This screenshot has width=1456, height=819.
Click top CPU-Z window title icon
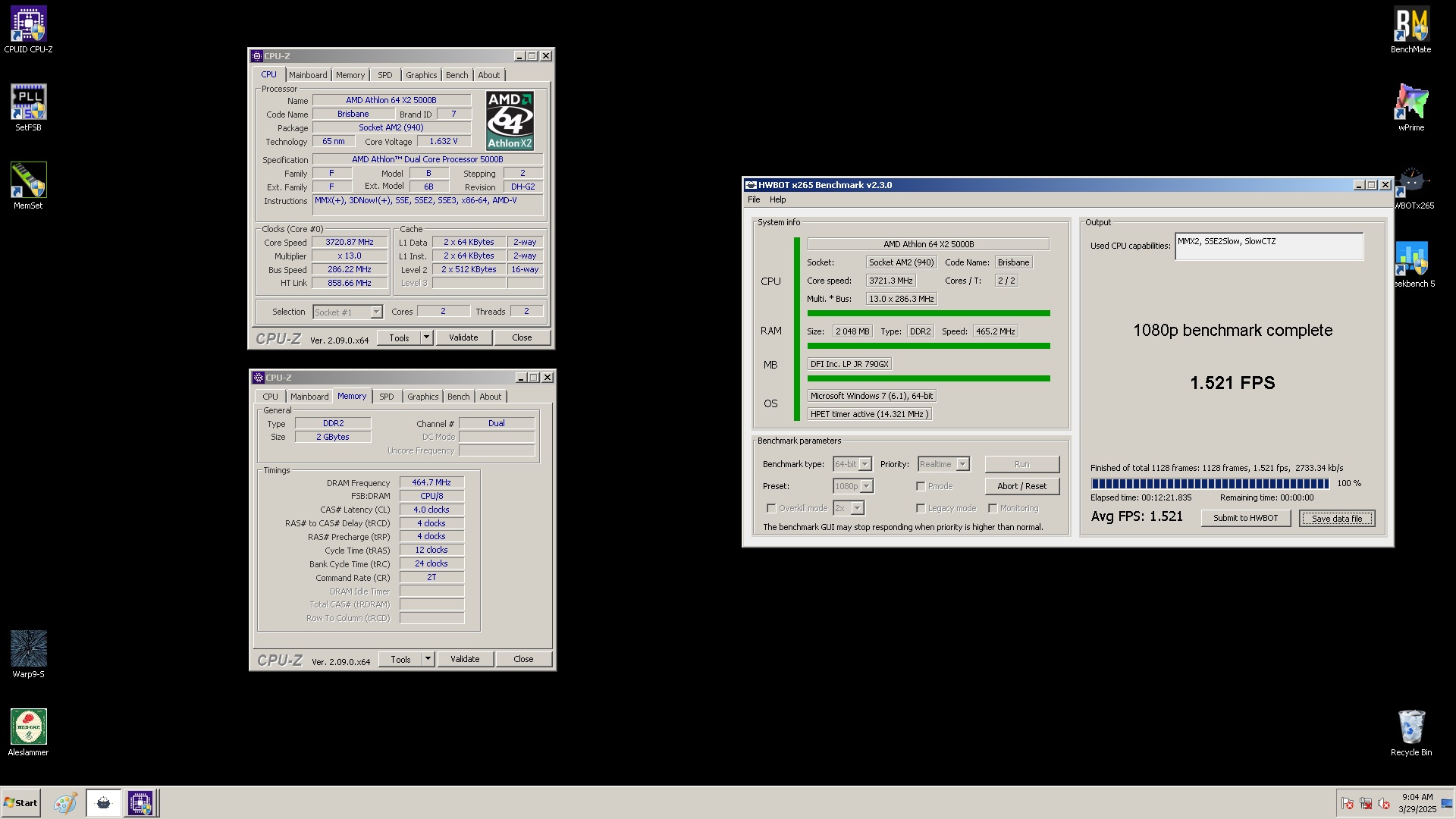tap(257, 56)
